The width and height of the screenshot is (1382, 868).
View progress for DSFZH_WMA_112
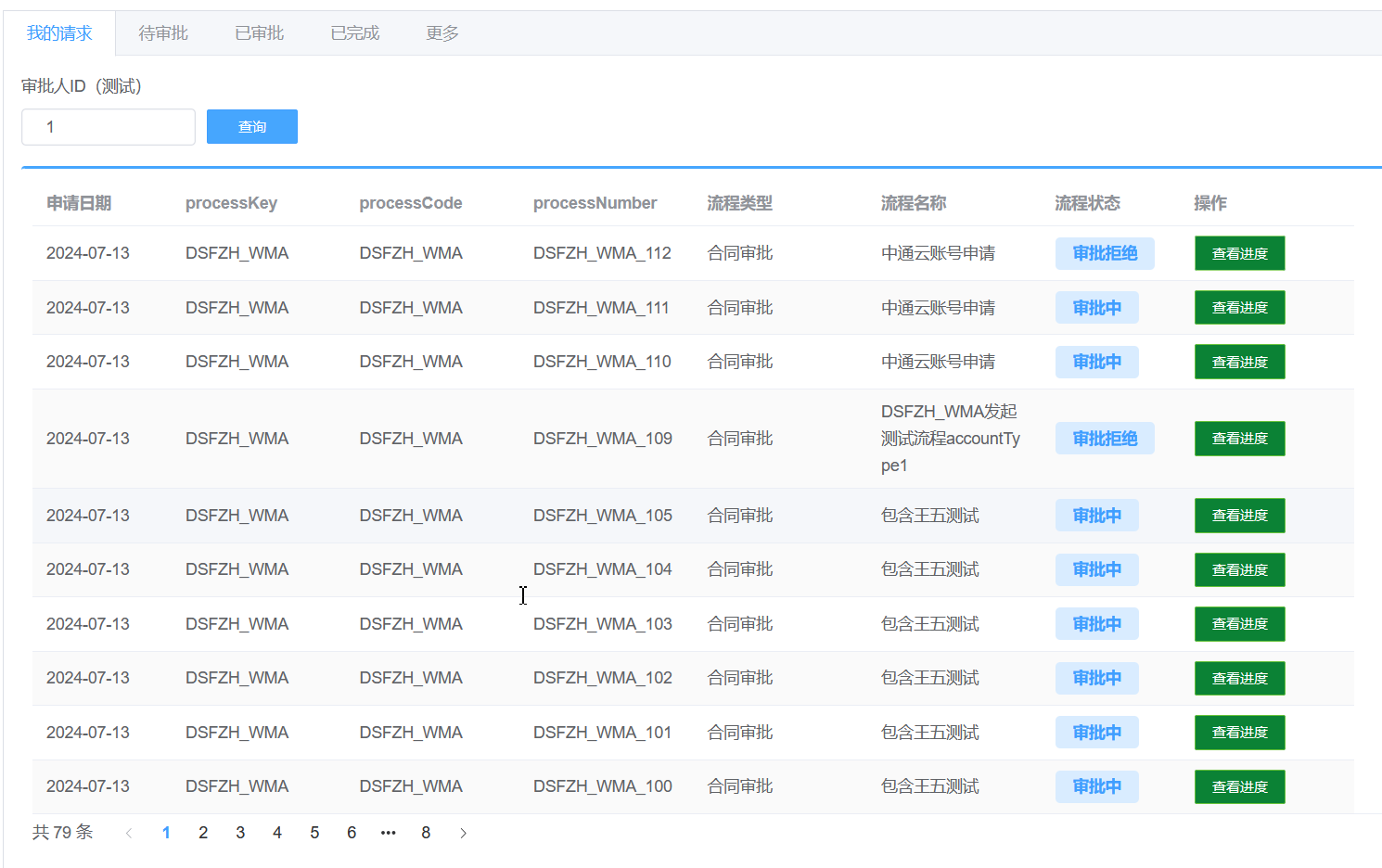[1239, 253]
